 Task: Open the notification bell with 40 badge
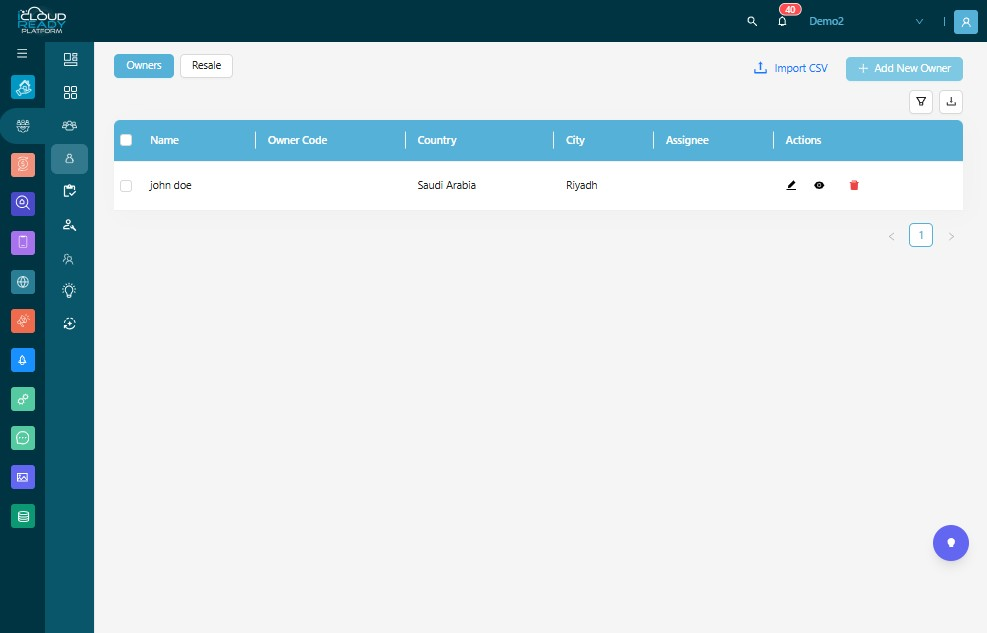point(782,21)
